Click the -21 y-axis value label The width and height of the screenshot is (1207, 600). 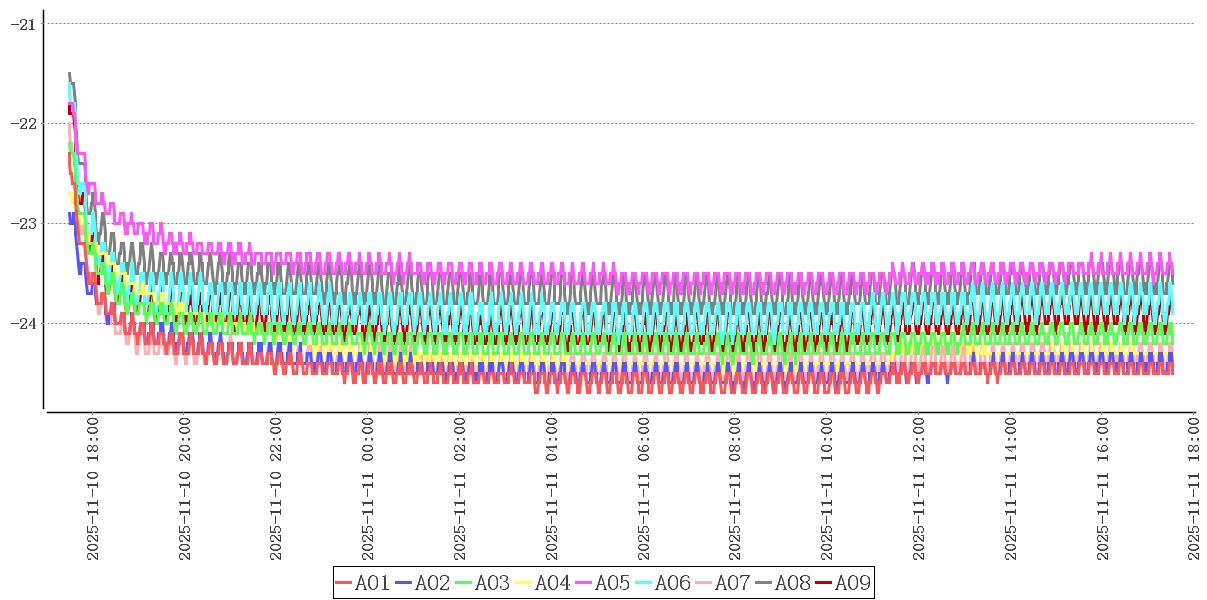[23, 23]
